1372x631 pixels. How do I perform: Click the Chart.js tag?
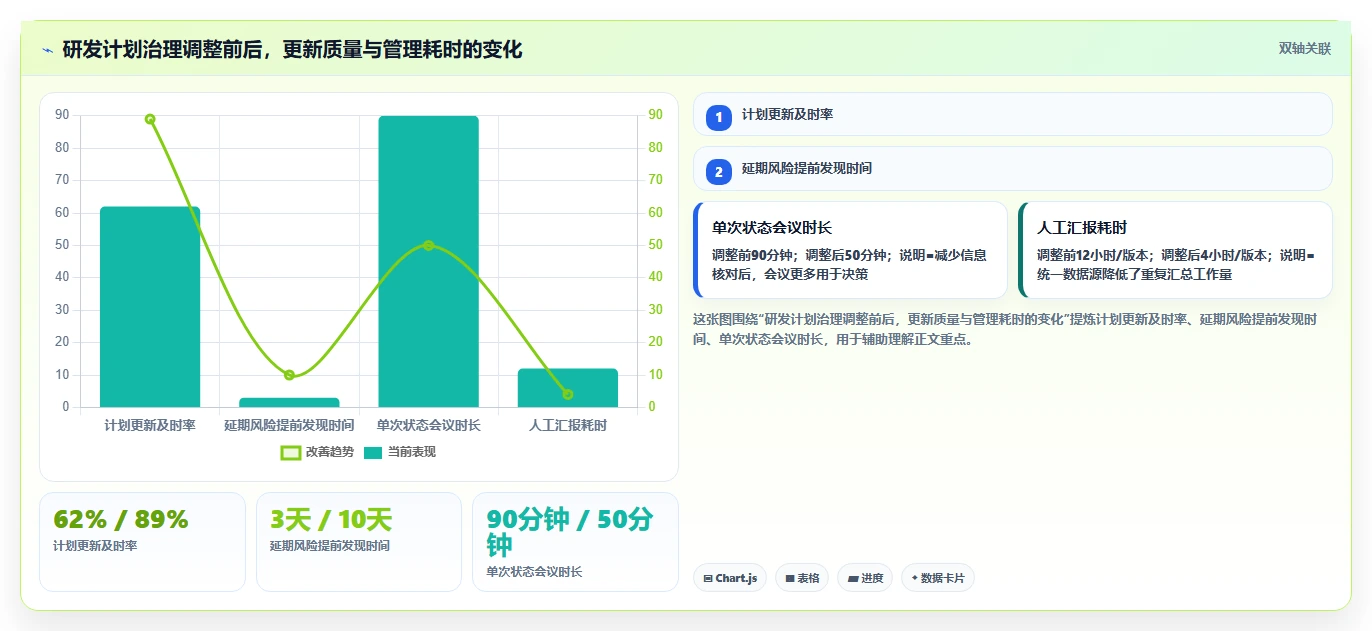point(730,578)
